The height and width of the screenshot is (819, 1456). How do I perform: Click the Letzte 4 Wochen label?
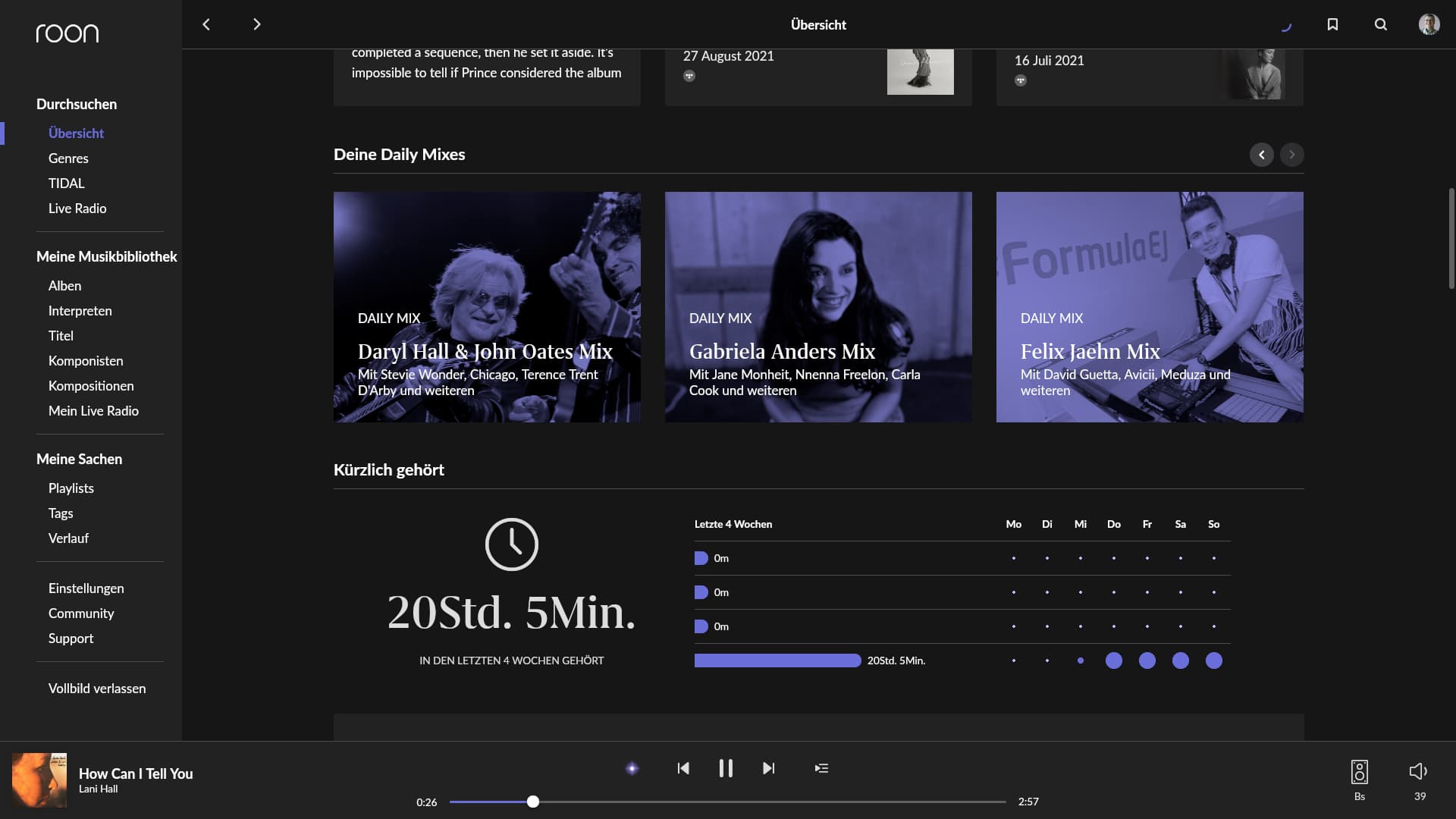pyautogui.click(x=733, y=525)
